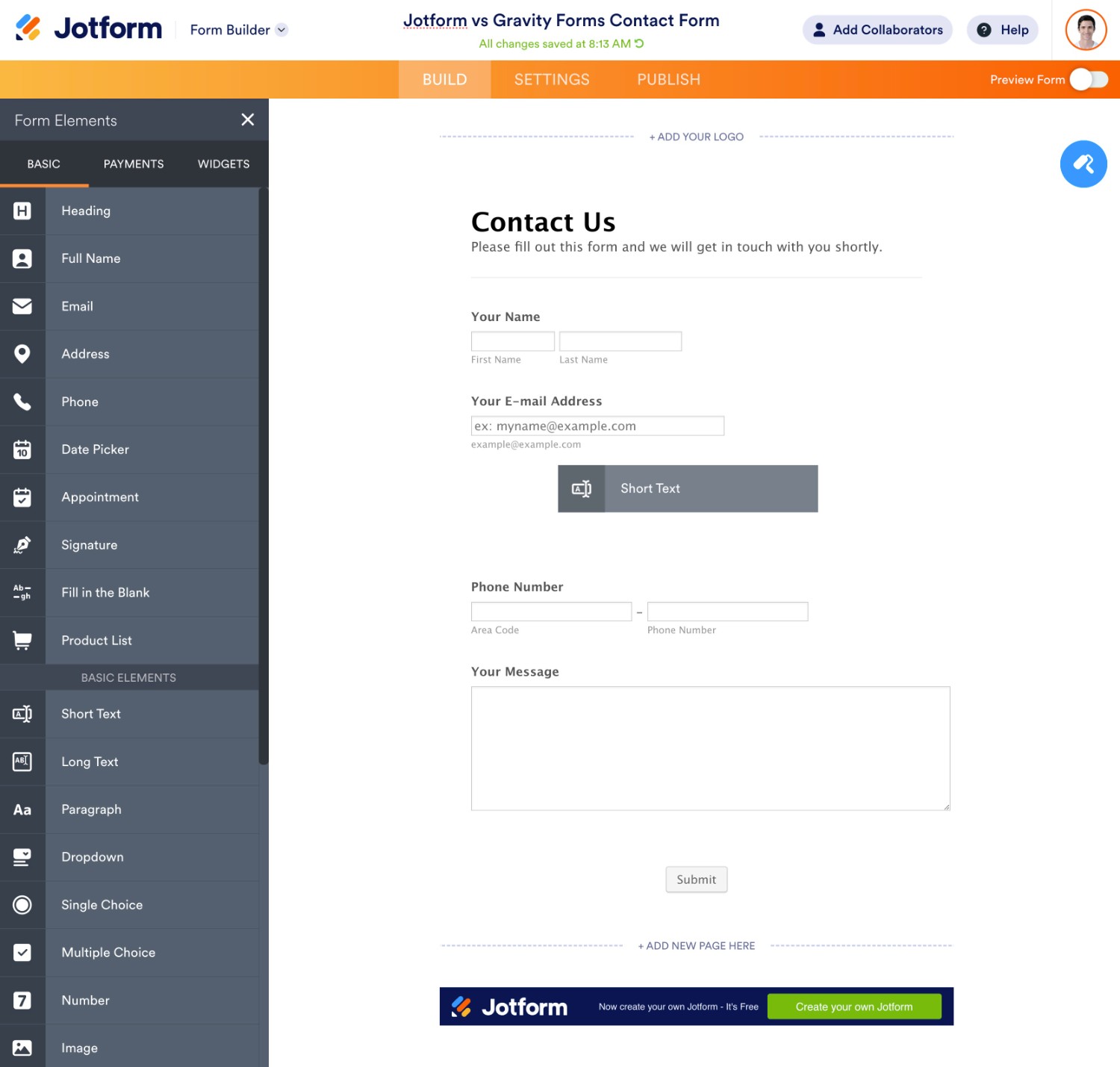Close the Form Elements panel
Viewport: 1120px width, 1067px height.
coord(248,119)
